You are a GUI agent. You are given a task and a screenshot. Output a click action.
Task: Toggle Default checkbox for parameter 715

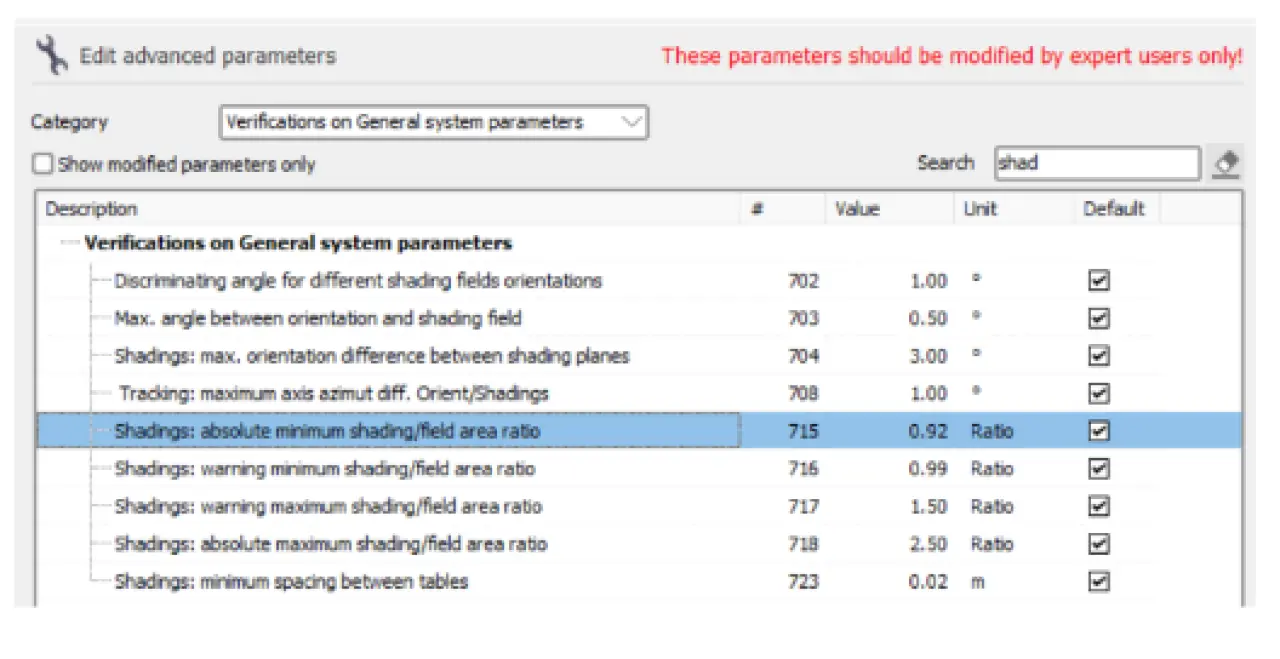1098,431
